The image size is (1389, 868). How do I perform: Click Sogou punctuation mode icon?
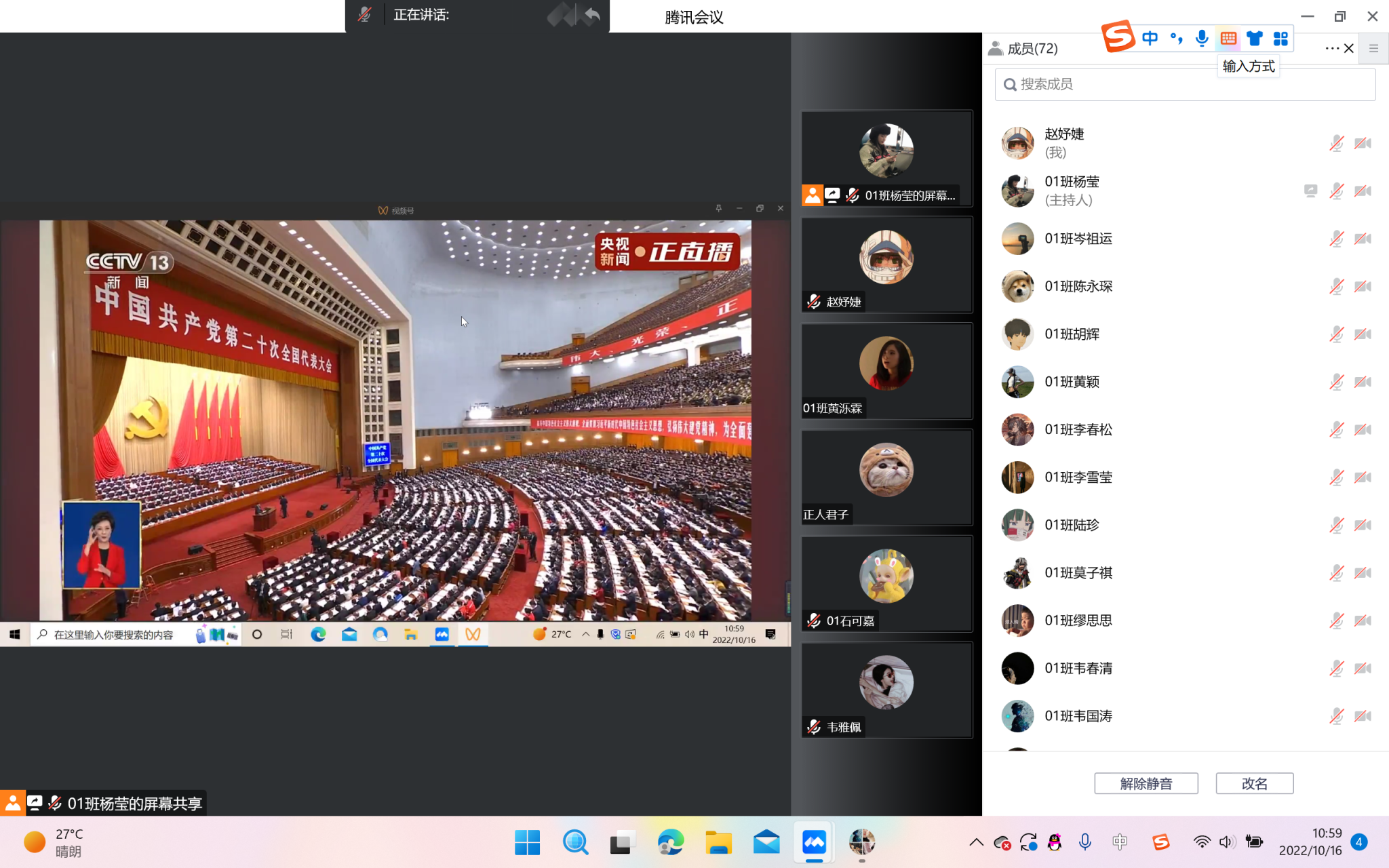[1176, 39]
